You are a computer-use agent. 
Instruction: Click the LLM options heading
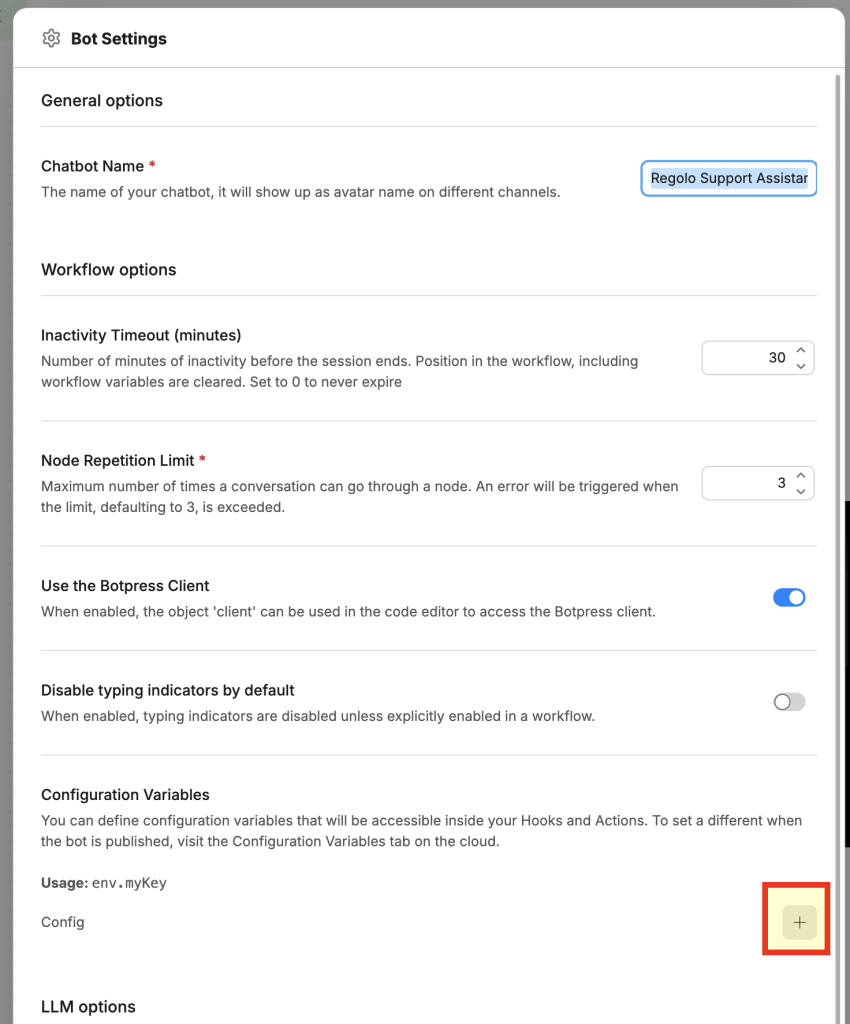click(88, 1007)
